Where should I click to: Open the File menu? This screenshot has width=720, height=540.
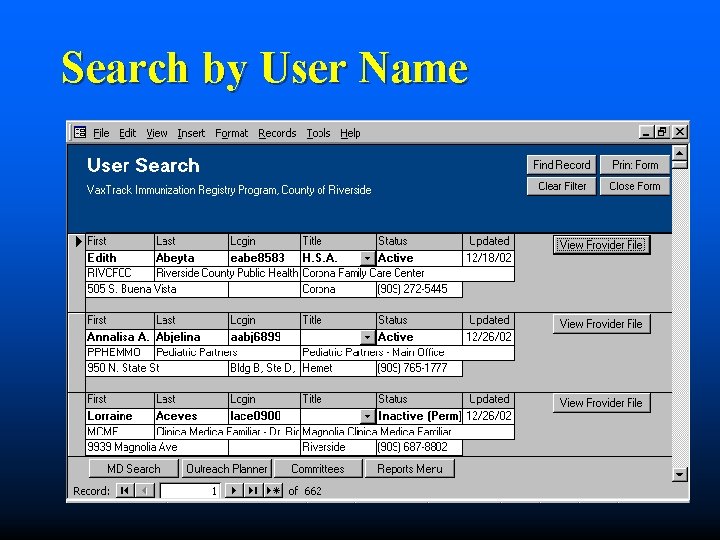coord(101,133)
